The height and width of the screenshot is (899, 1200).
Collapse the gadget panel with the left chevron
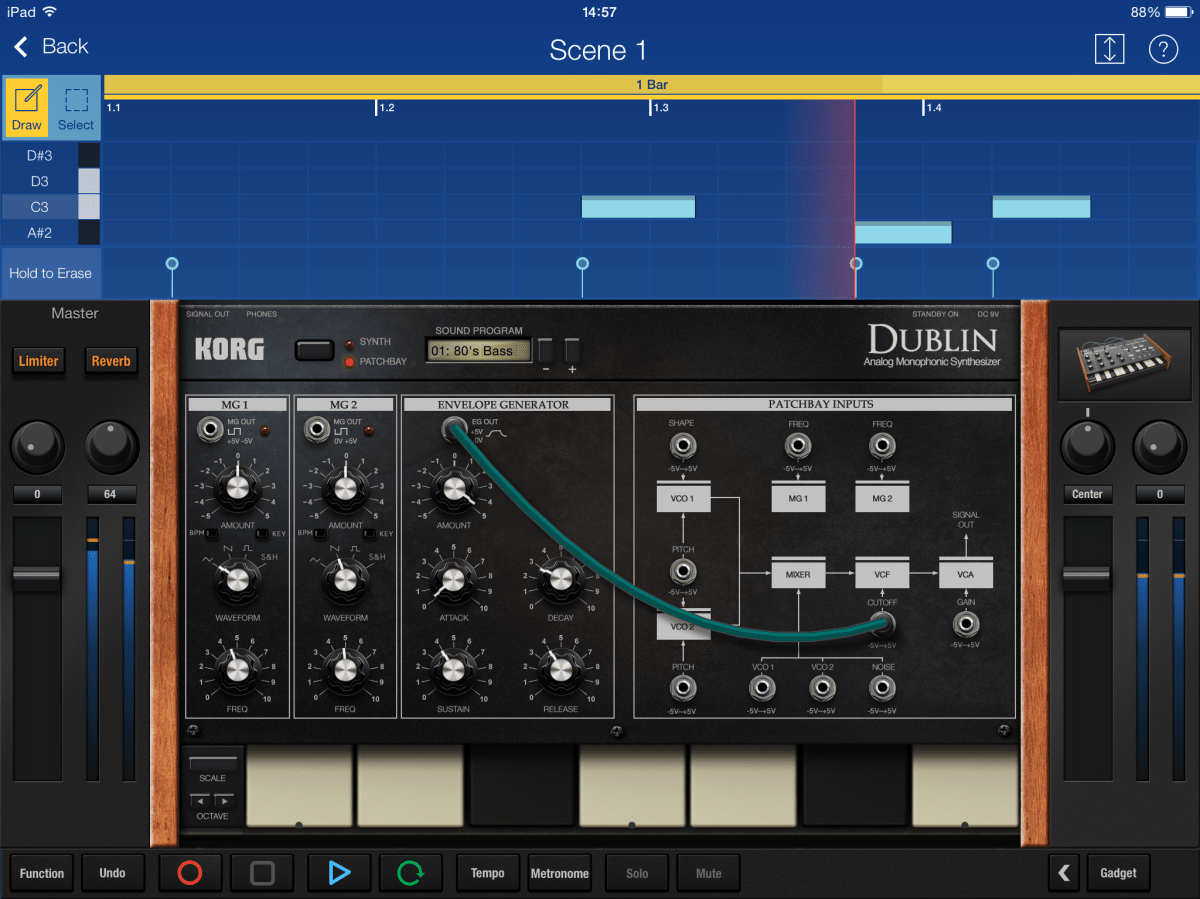(x=1064, y=872)
